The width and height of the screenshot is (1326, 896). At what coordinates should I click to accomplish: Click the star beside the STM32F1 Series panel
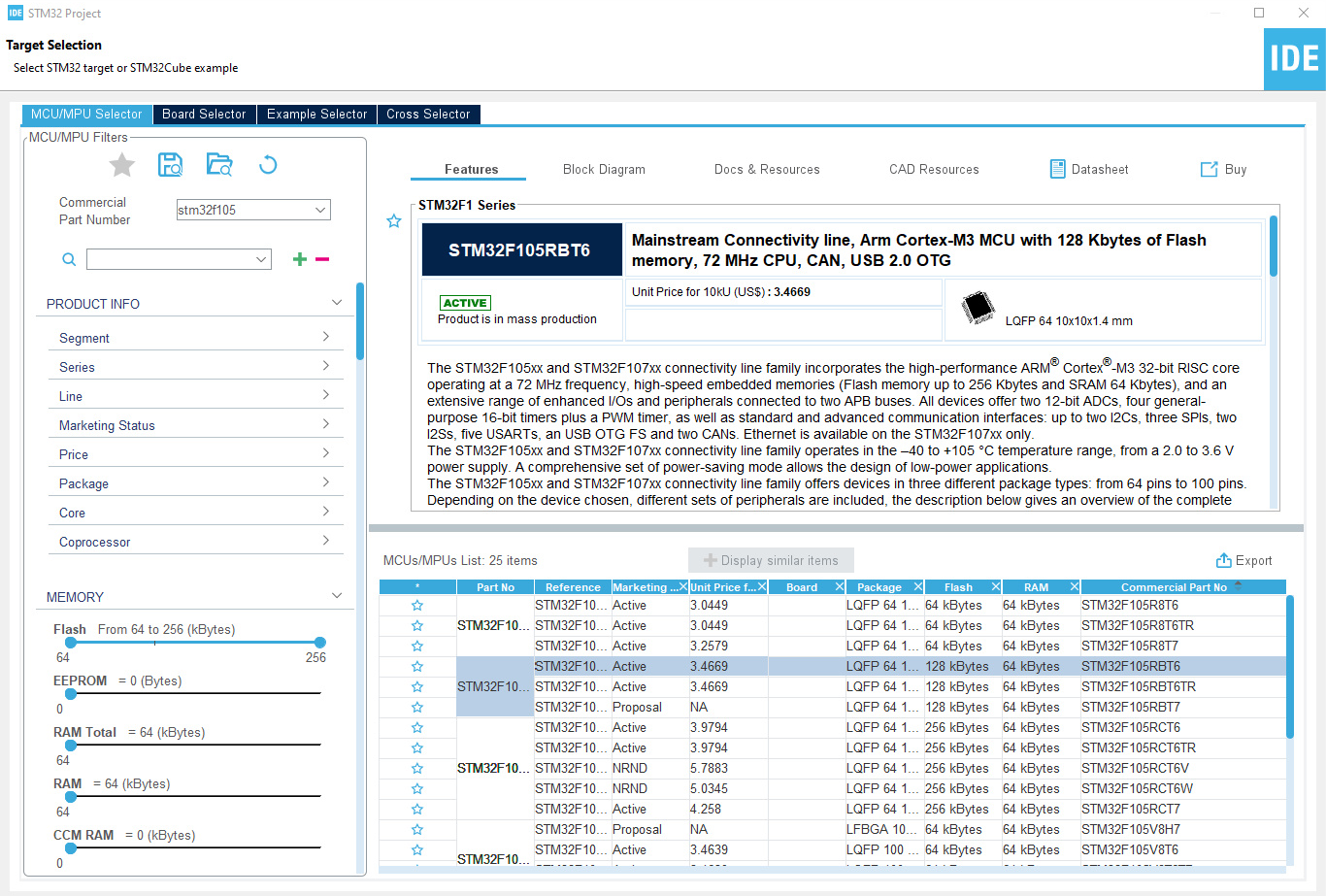point(394,221)
